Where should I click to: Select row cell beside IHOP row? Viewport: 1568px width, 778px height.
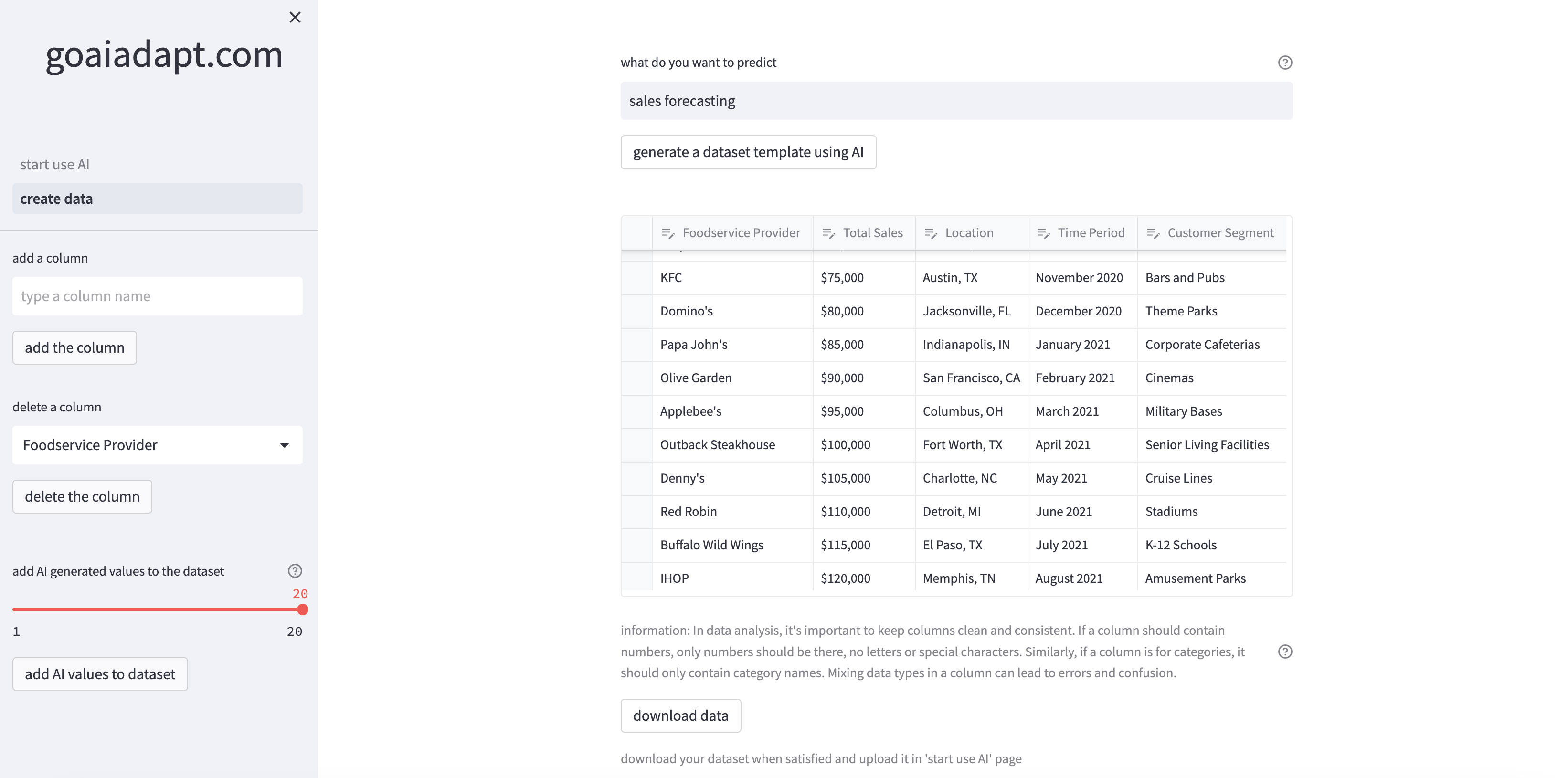coord(636,578)
